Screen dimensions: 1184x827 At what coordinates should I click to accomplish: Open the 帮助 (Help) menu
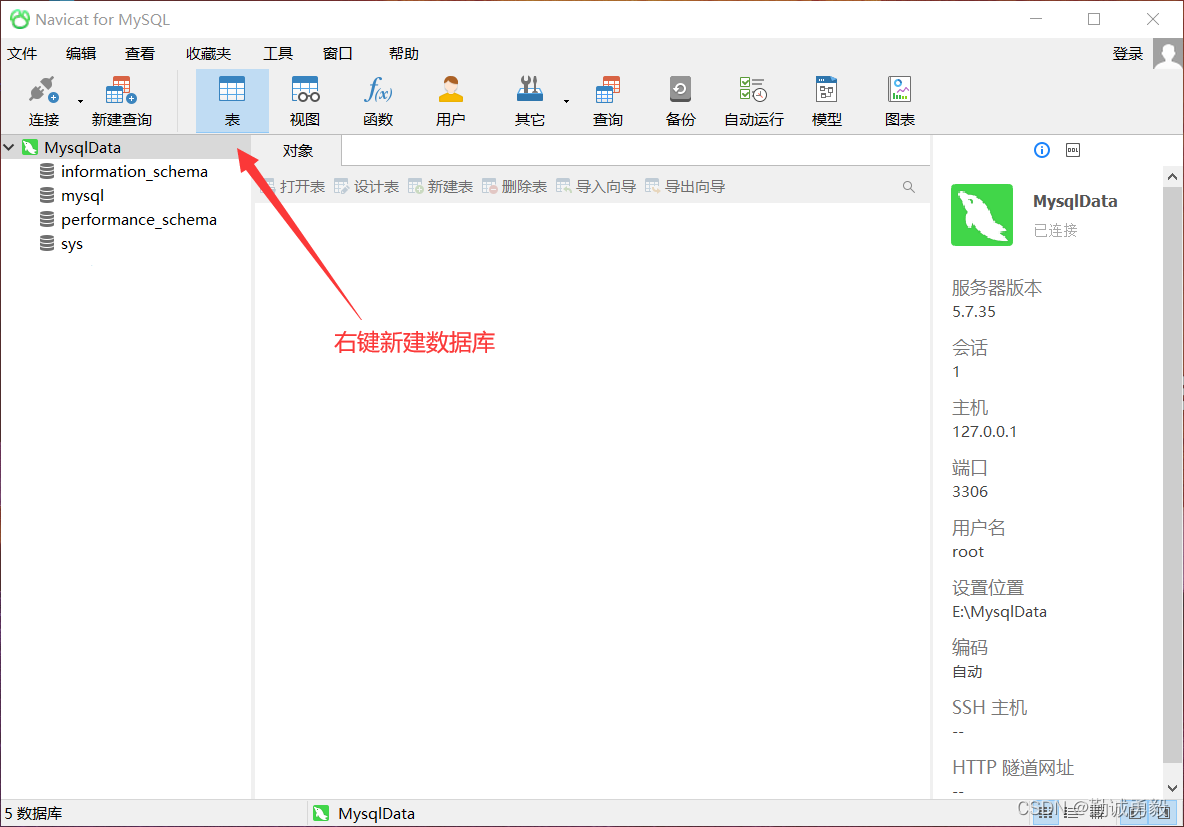[404, 54]
